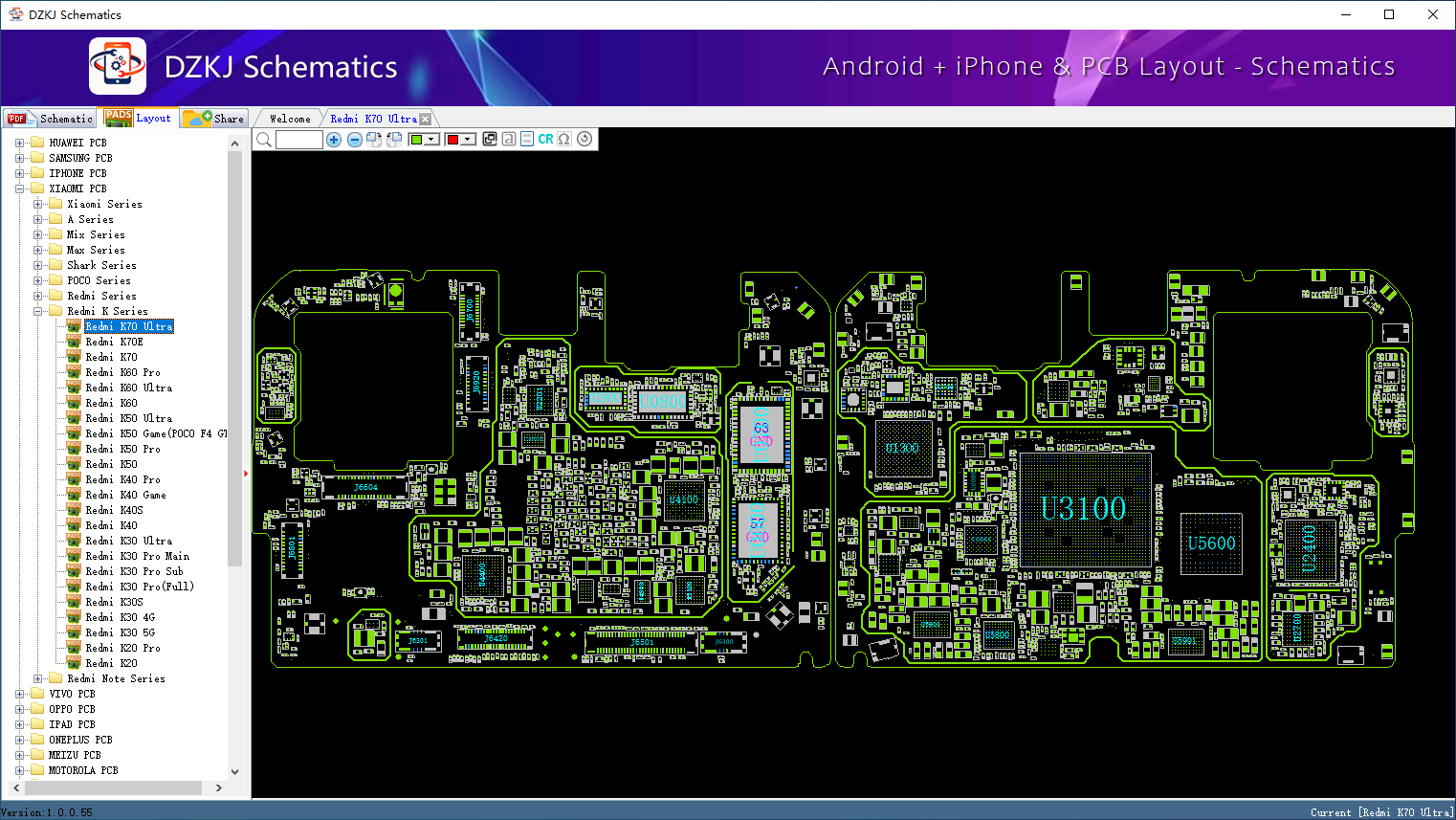Open Redmi K30S layout

coord(114,602)
